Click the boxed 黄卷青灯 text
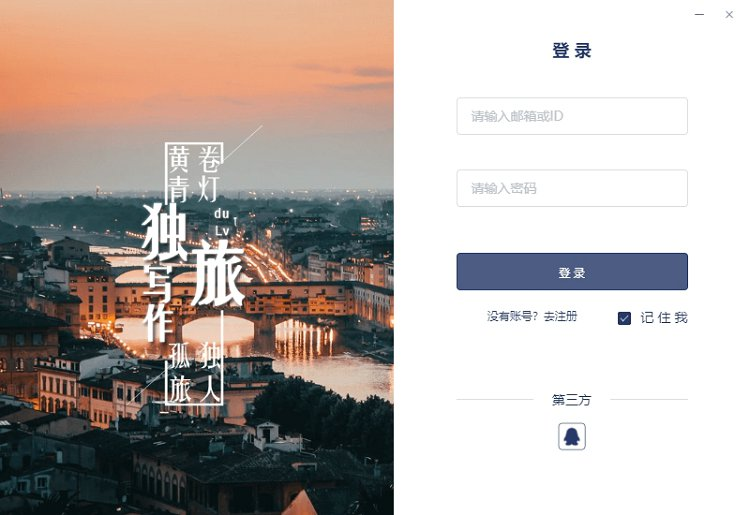 click(x=194, y=173)
